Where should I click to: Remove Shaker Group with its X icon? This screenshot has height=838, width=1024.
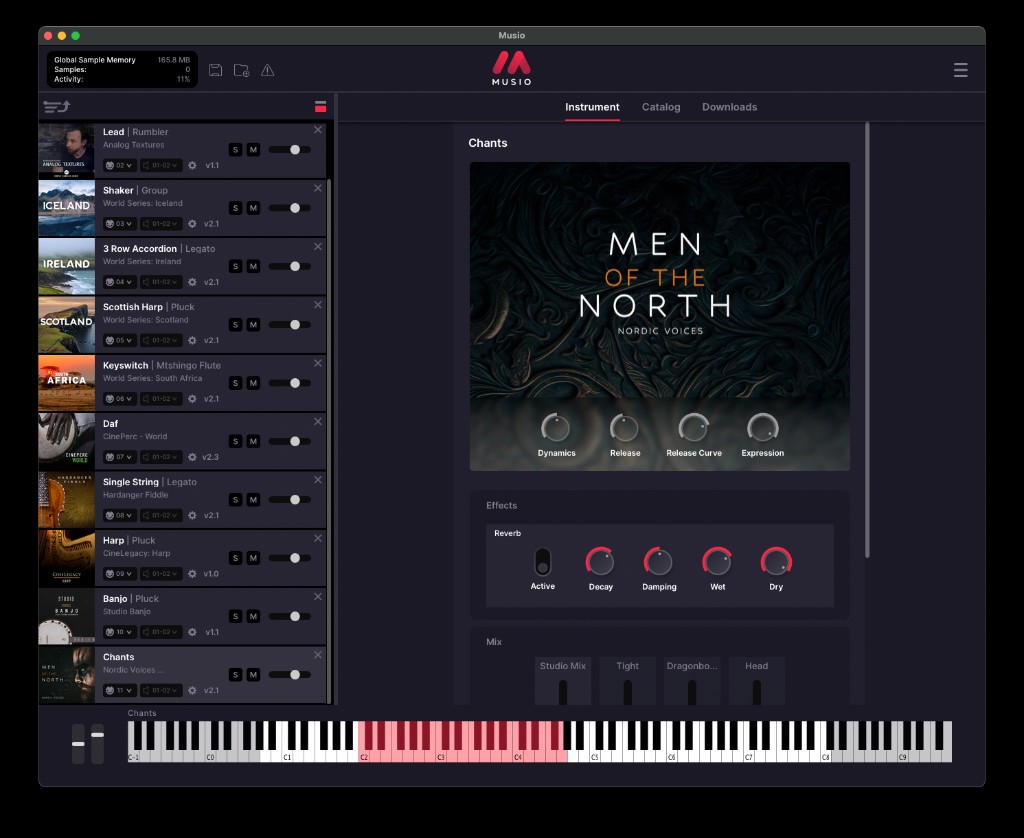[318, 188]
